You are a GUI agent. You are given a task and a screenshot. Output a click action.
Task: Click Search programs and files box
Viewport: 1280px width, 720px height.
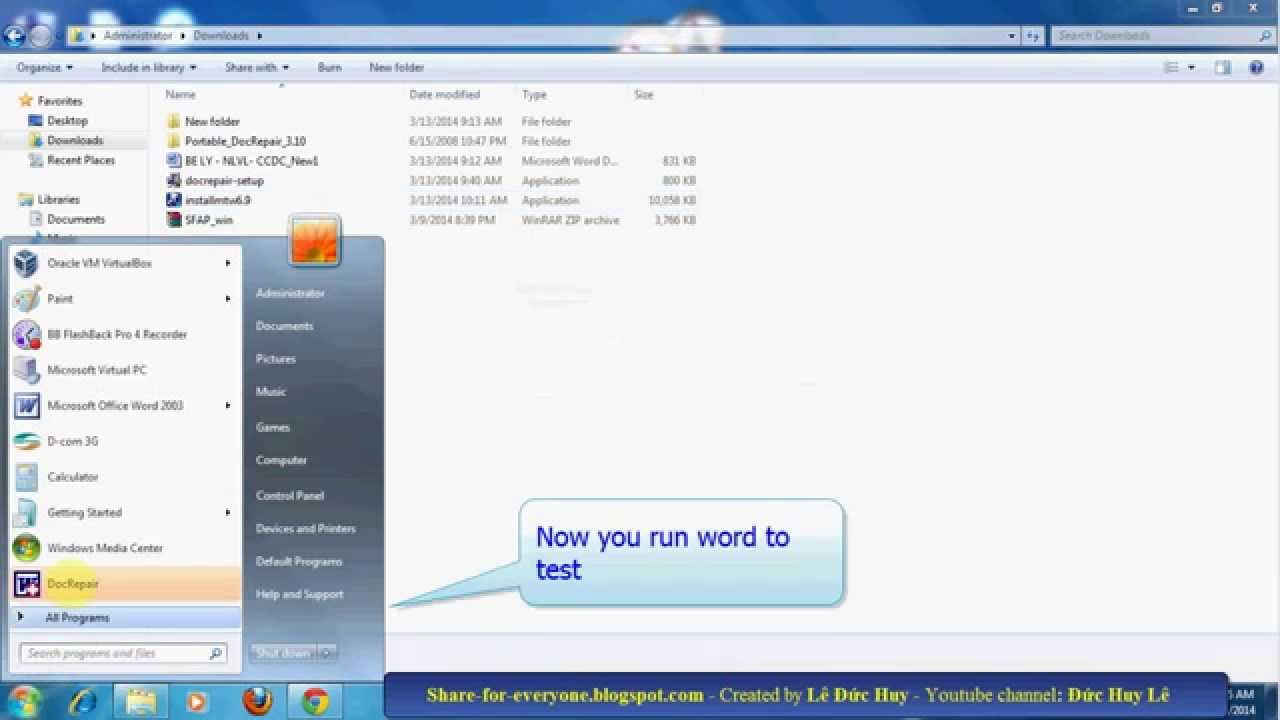pos(124,654)
